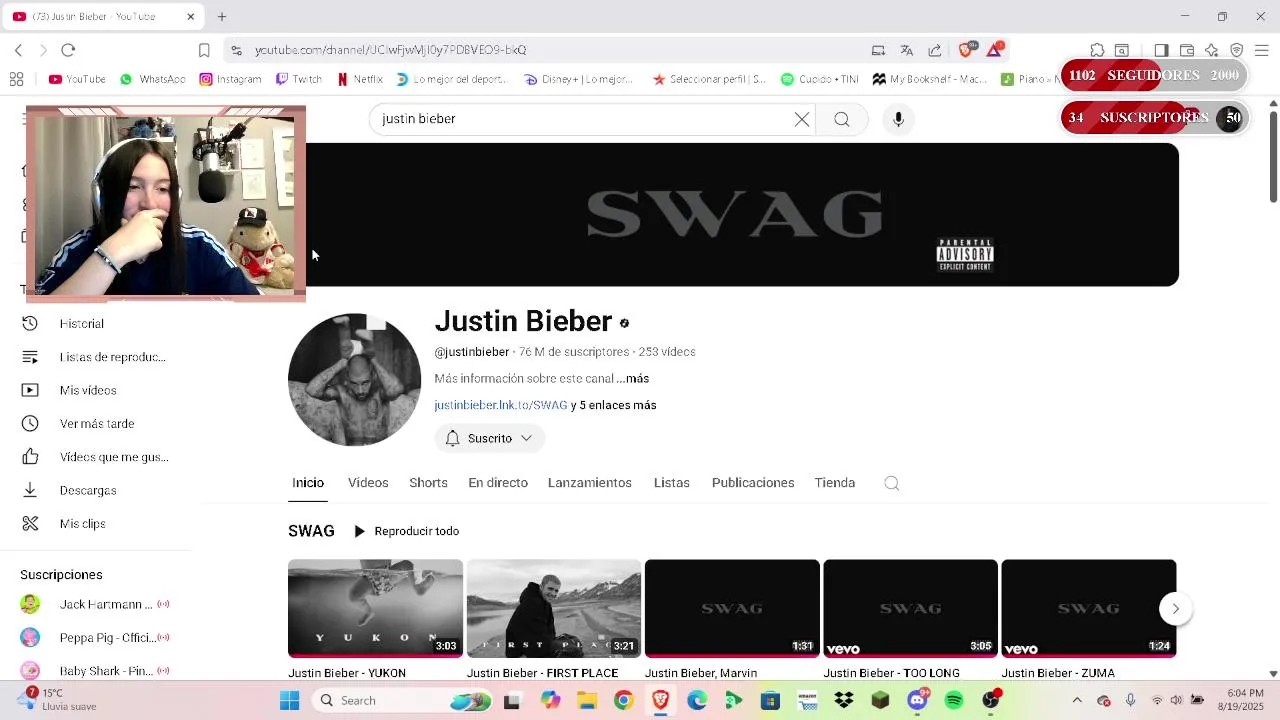
Task: Bookmark this page in address bar
Action: pos(204,50)
